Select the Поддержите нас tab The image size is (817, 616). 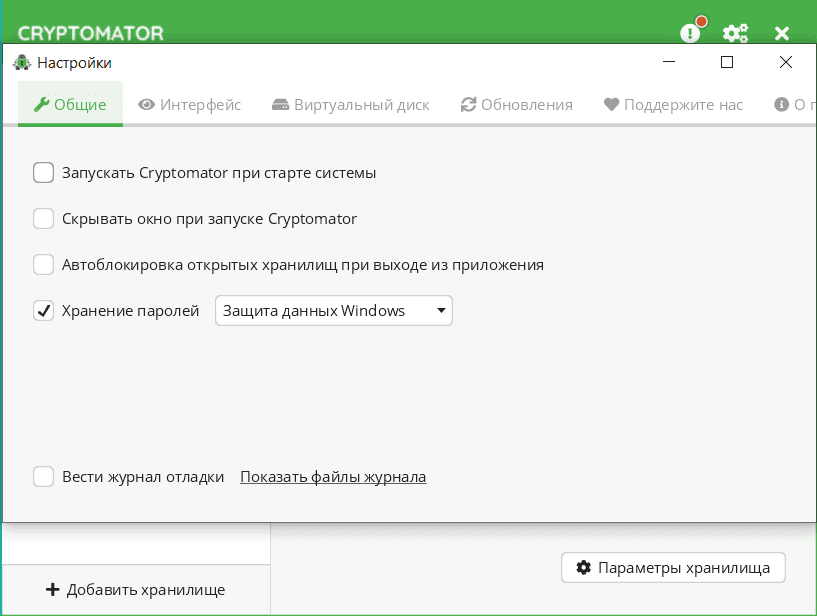coord(673,105)
